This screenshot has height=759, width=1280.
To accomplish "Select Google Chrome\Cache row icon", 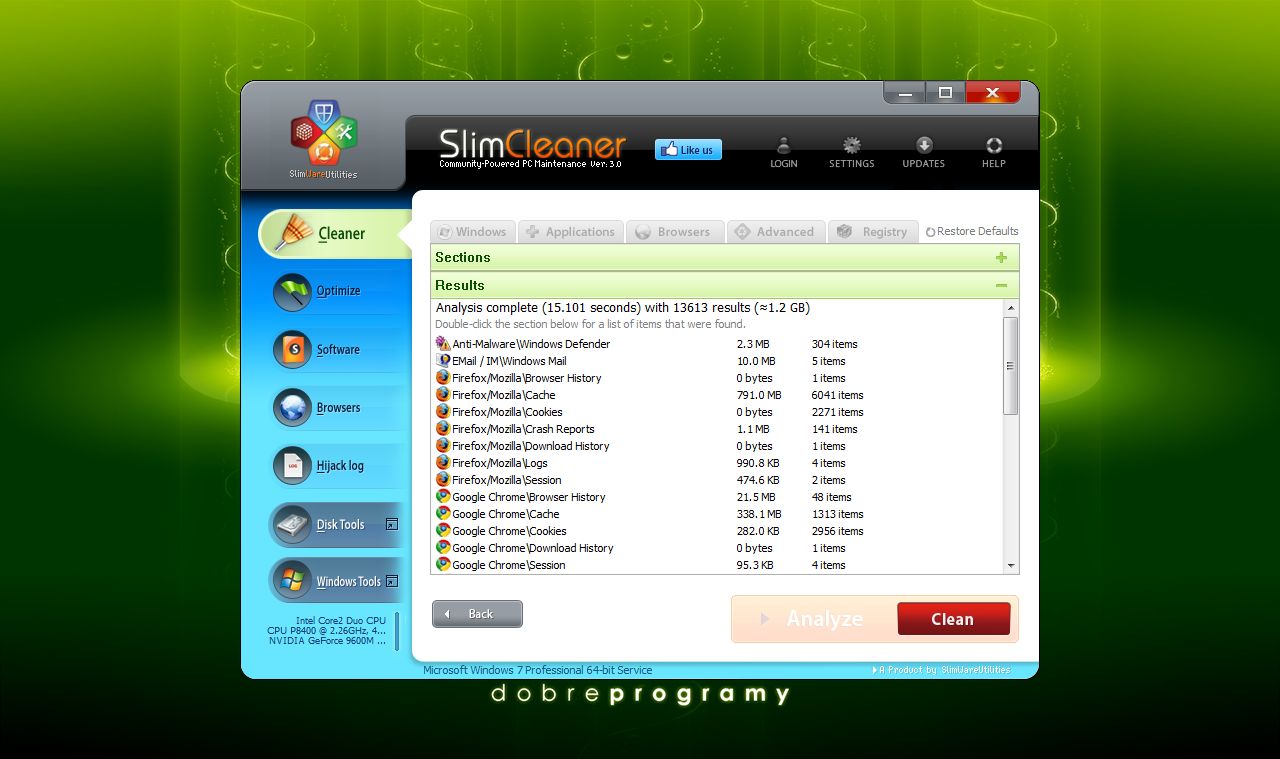I will 443,514.
